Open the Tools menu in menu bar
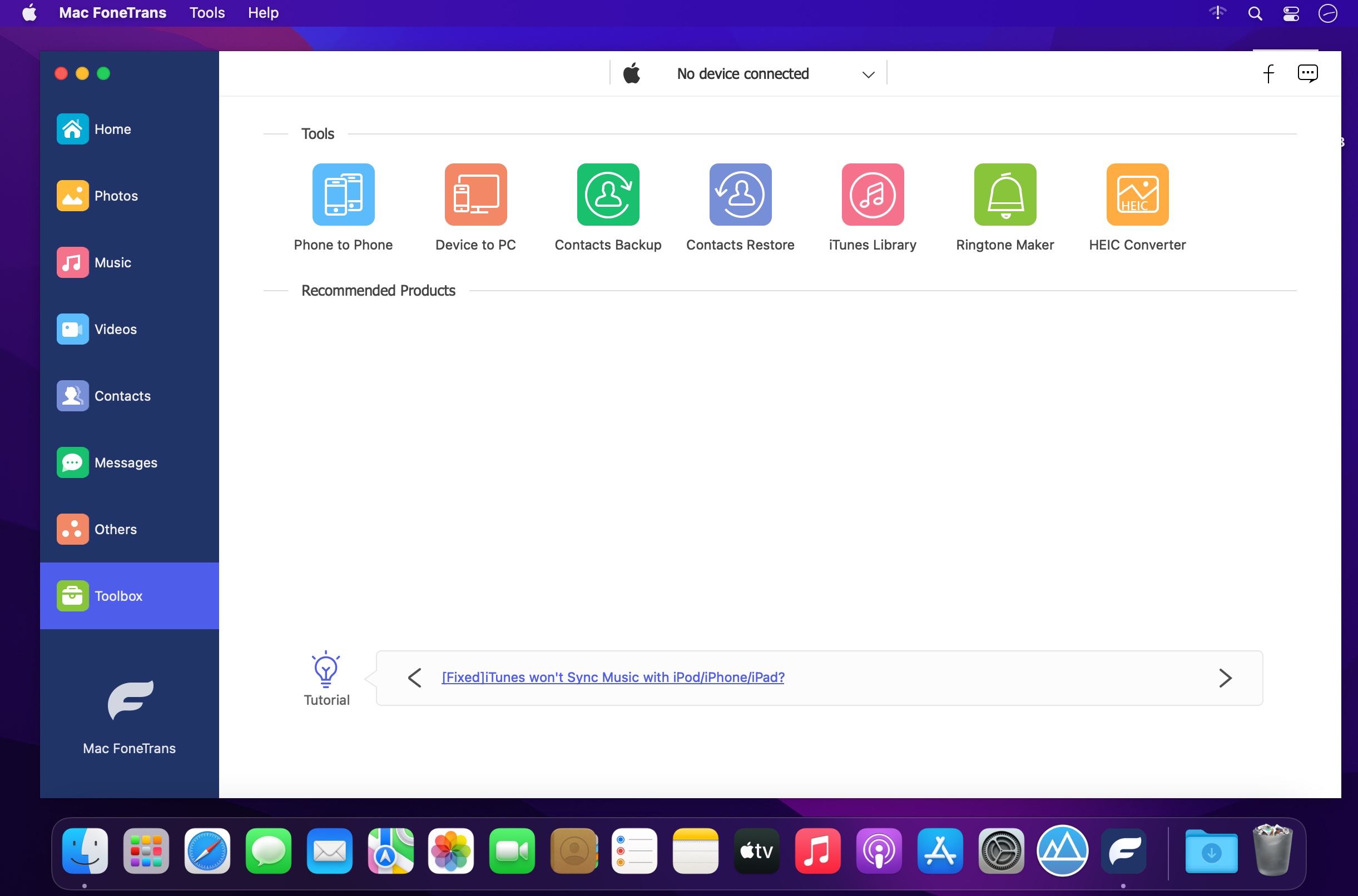The height and width of the screenshot is (896, 1358). (207, 13)
